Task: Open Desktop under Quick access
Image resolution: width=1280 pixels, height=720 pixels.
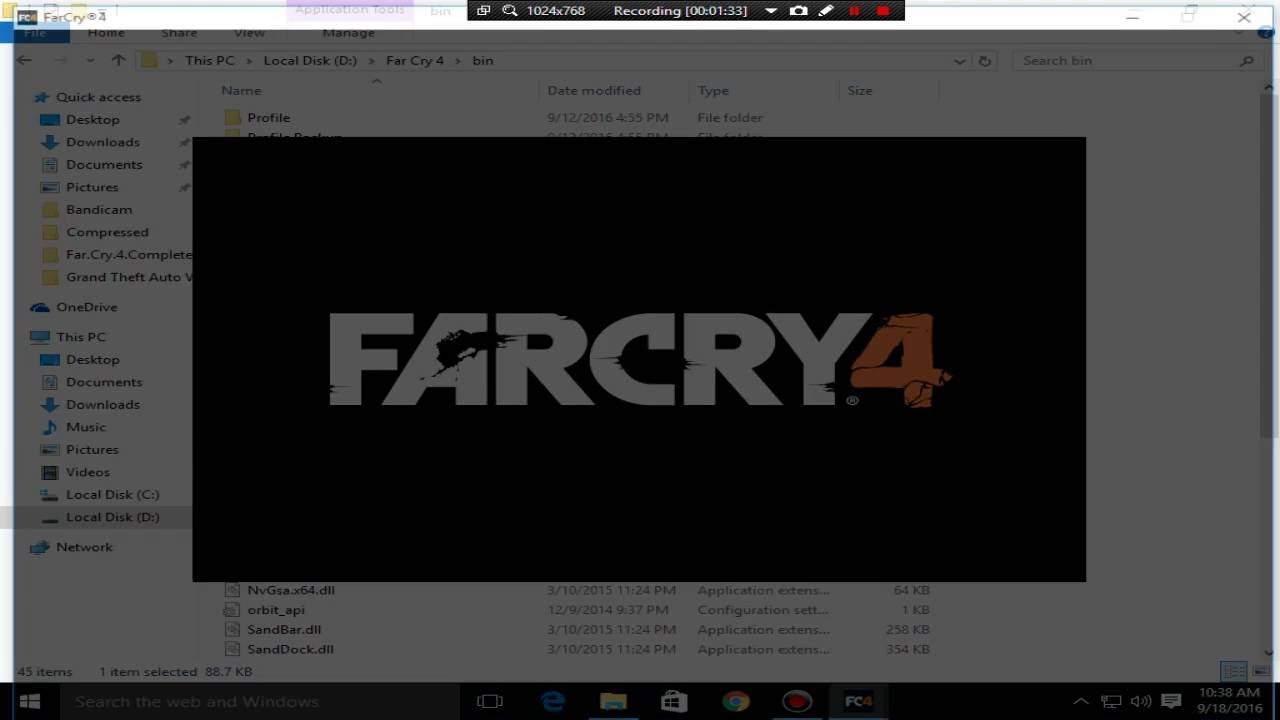Action: click(92, 119)
